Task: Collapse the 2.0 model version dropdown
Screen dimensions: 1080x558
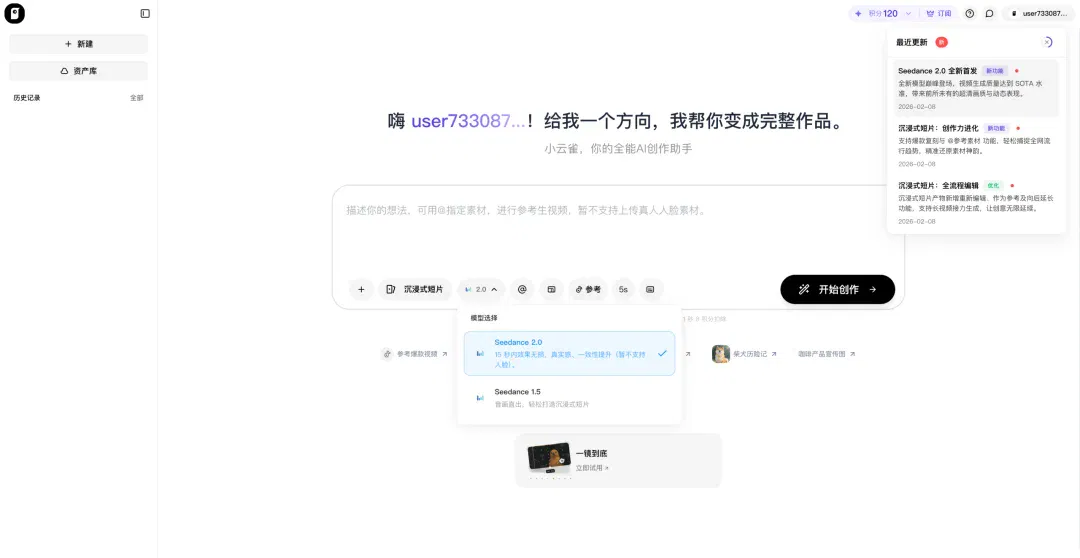Action: 481,289
